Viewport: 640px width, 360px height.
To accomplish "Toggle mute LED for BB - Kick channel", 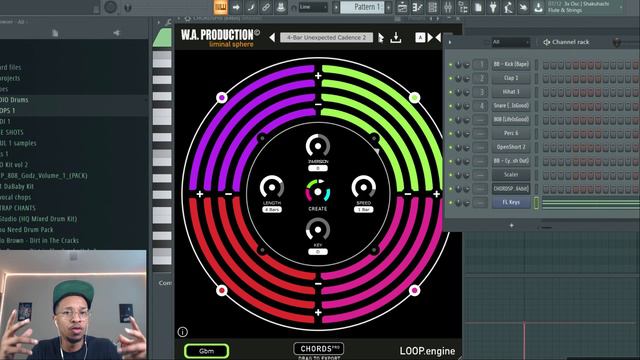I will click(x=451, y=64).
